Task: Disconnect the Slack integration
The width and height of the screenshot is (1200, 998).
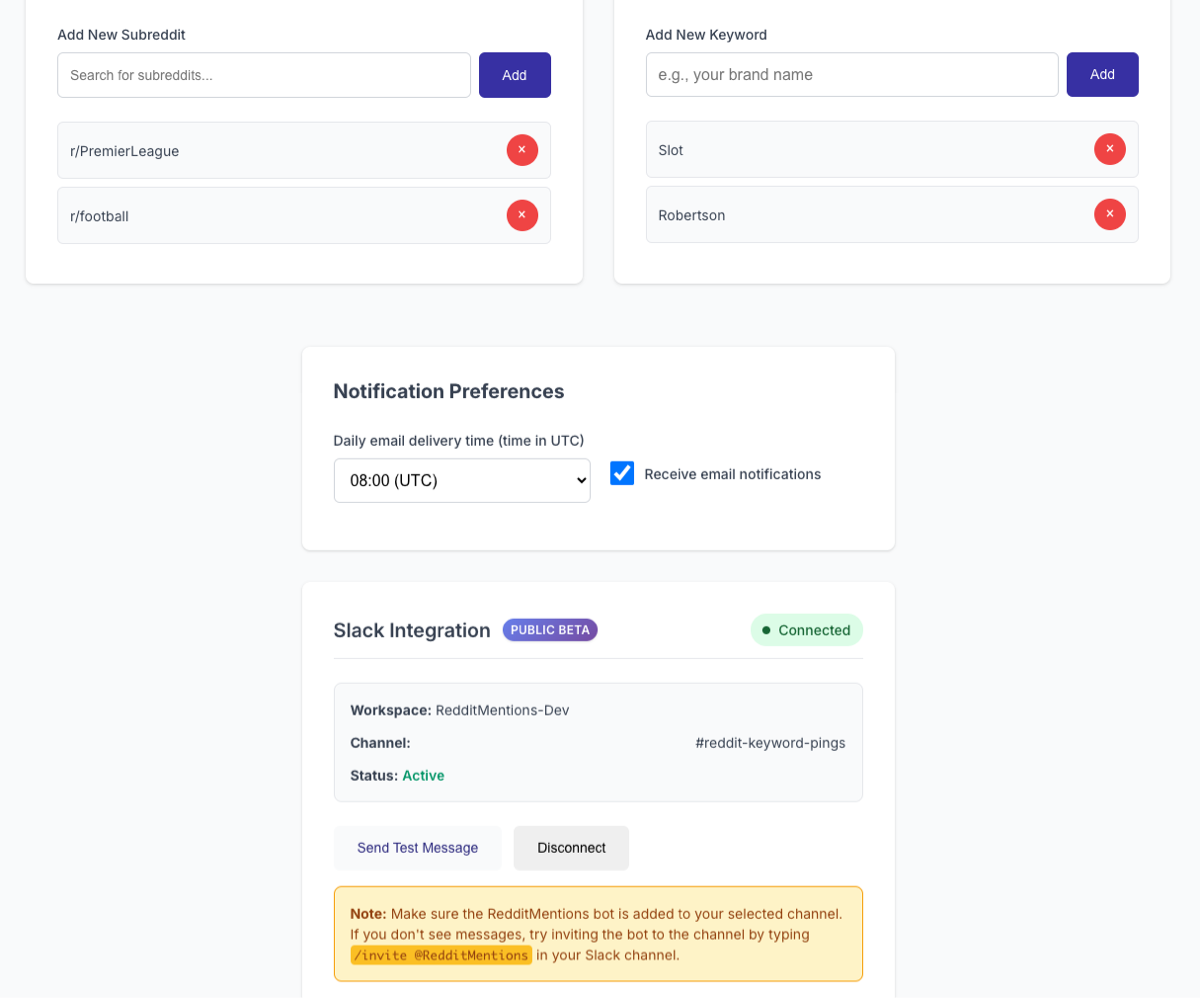Action: tap(570, 847)
